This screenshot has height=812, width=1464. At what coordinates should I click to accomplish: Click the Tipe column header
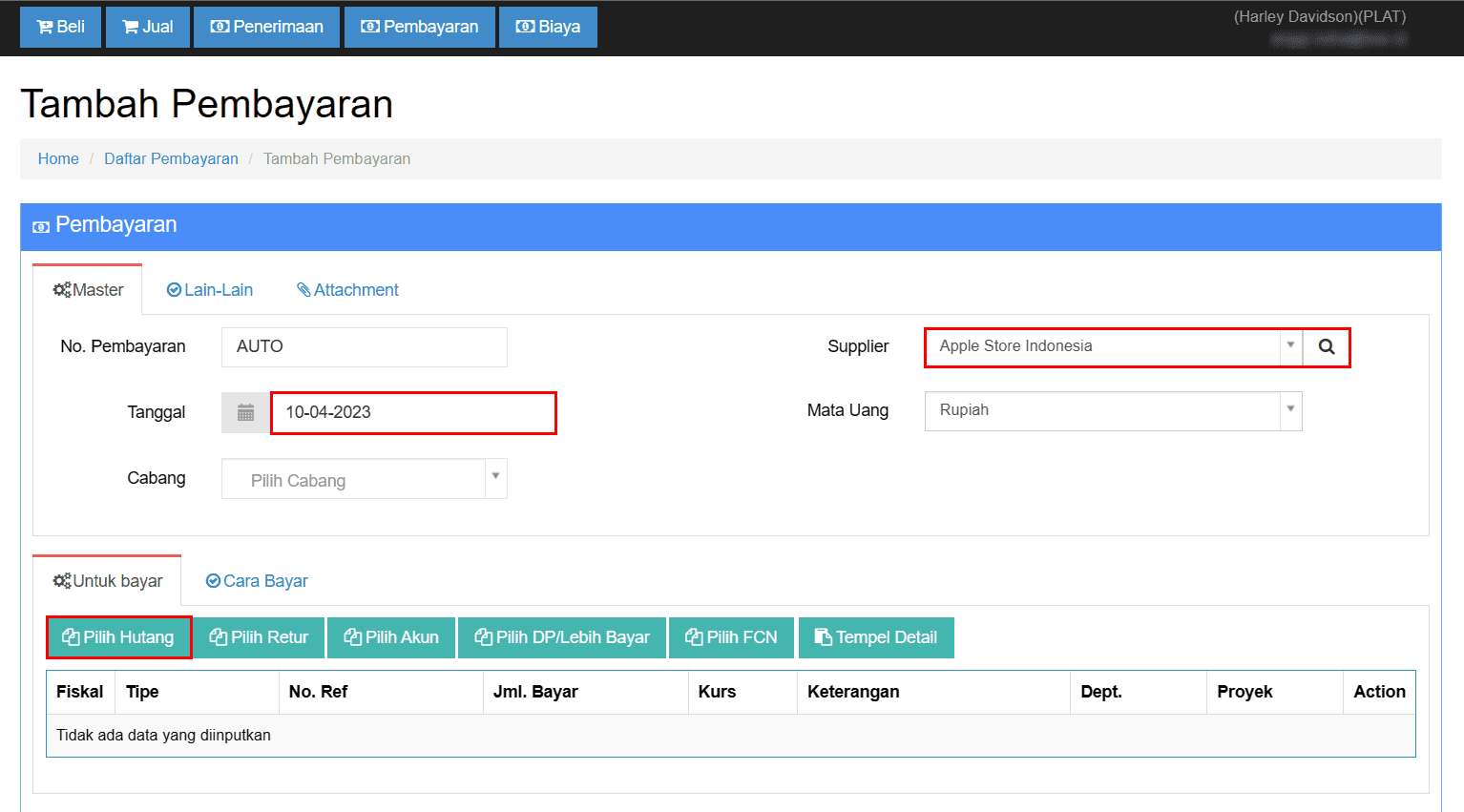[197, 692]
